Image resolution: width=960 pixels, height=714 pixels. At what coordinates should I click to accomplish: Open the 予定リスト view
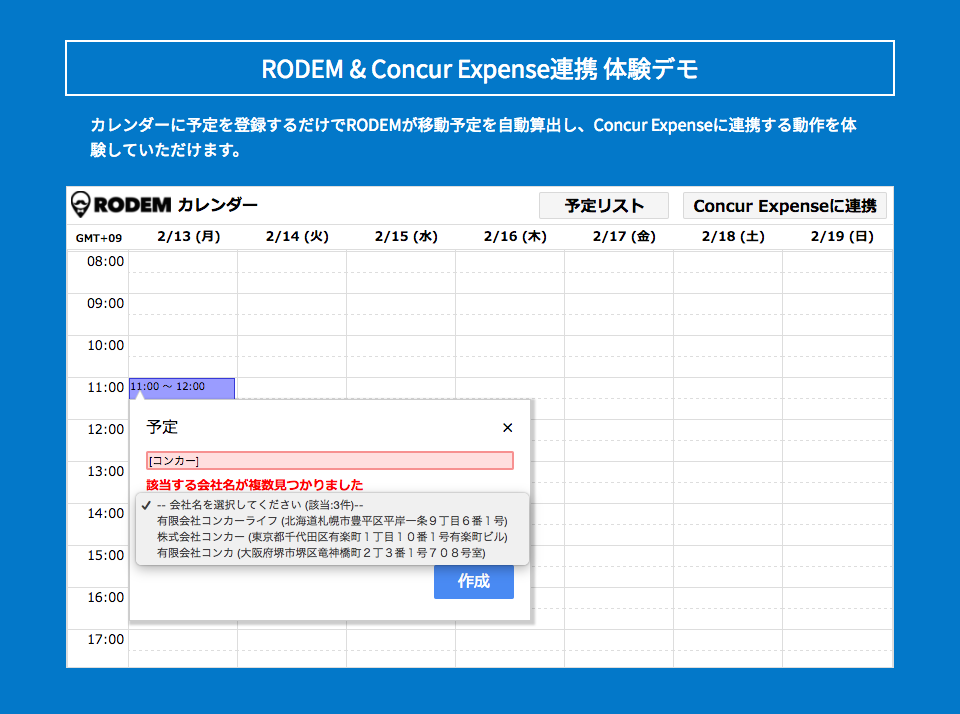pyautogui.click(x=604, y=206)
